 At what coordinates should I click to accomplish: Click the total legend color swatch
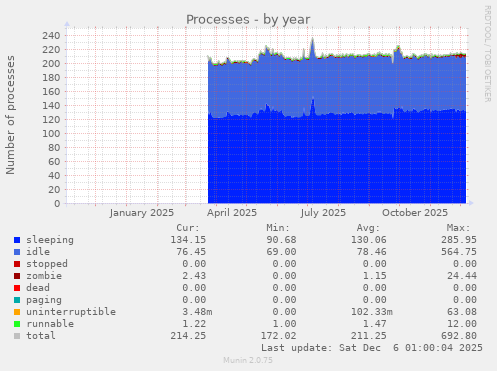pos(17,336)
